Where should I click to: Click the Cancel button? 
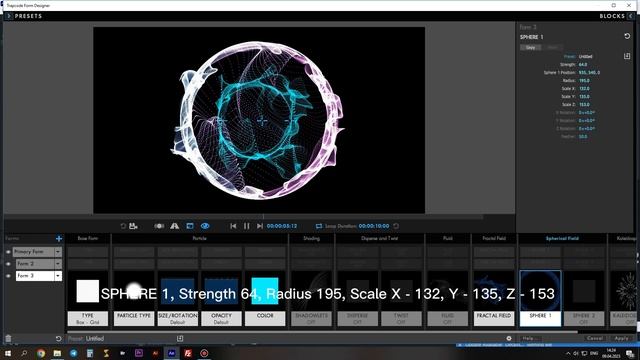click(x=595, y=338)
